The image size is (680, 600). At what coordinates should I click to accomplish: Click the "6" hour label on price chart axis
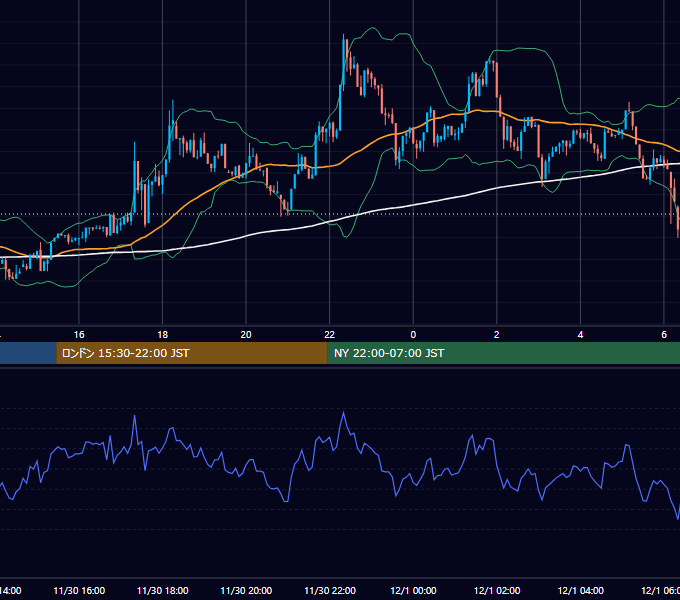pos(664,335)
